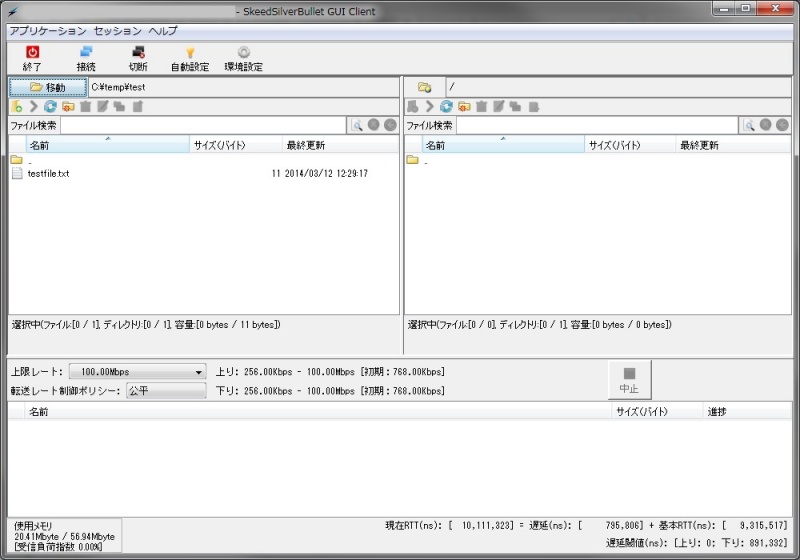
Task: Click the 移動 button in local pane
Action: (x=48, y=87)
